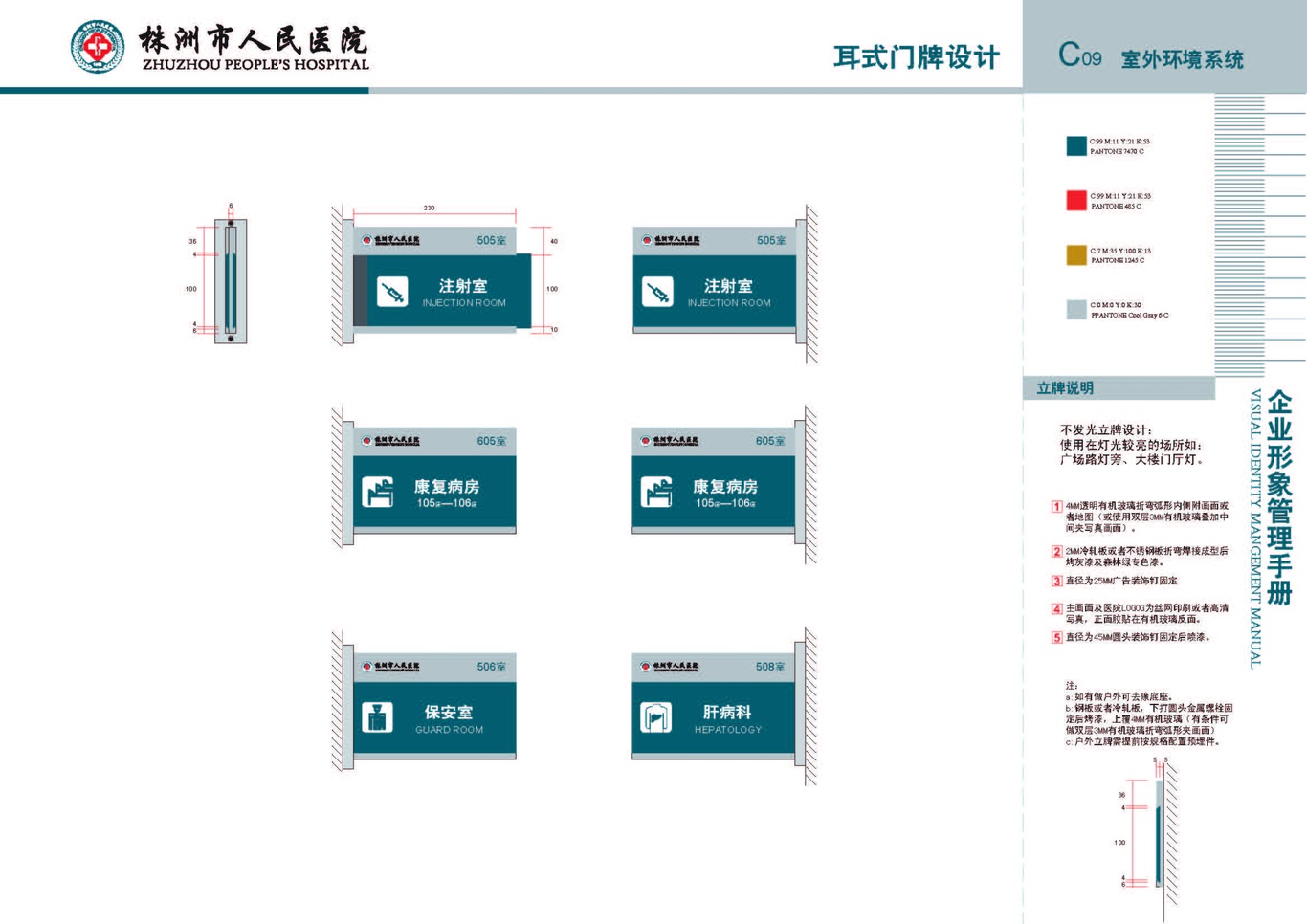Click the HEPATOLOGY English caption
The height and width of the screenshot is (924, 1307).
pyautogui.click(x=728, y=730)
